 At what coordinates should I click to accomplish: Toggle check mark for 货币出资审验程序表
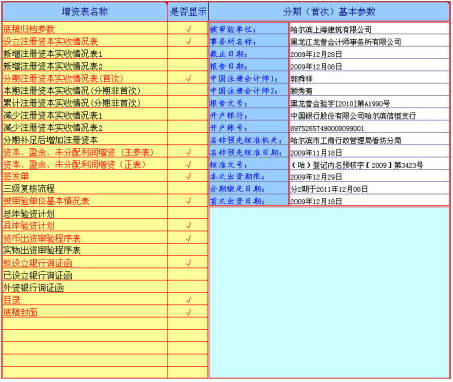(x=188, y=238)
